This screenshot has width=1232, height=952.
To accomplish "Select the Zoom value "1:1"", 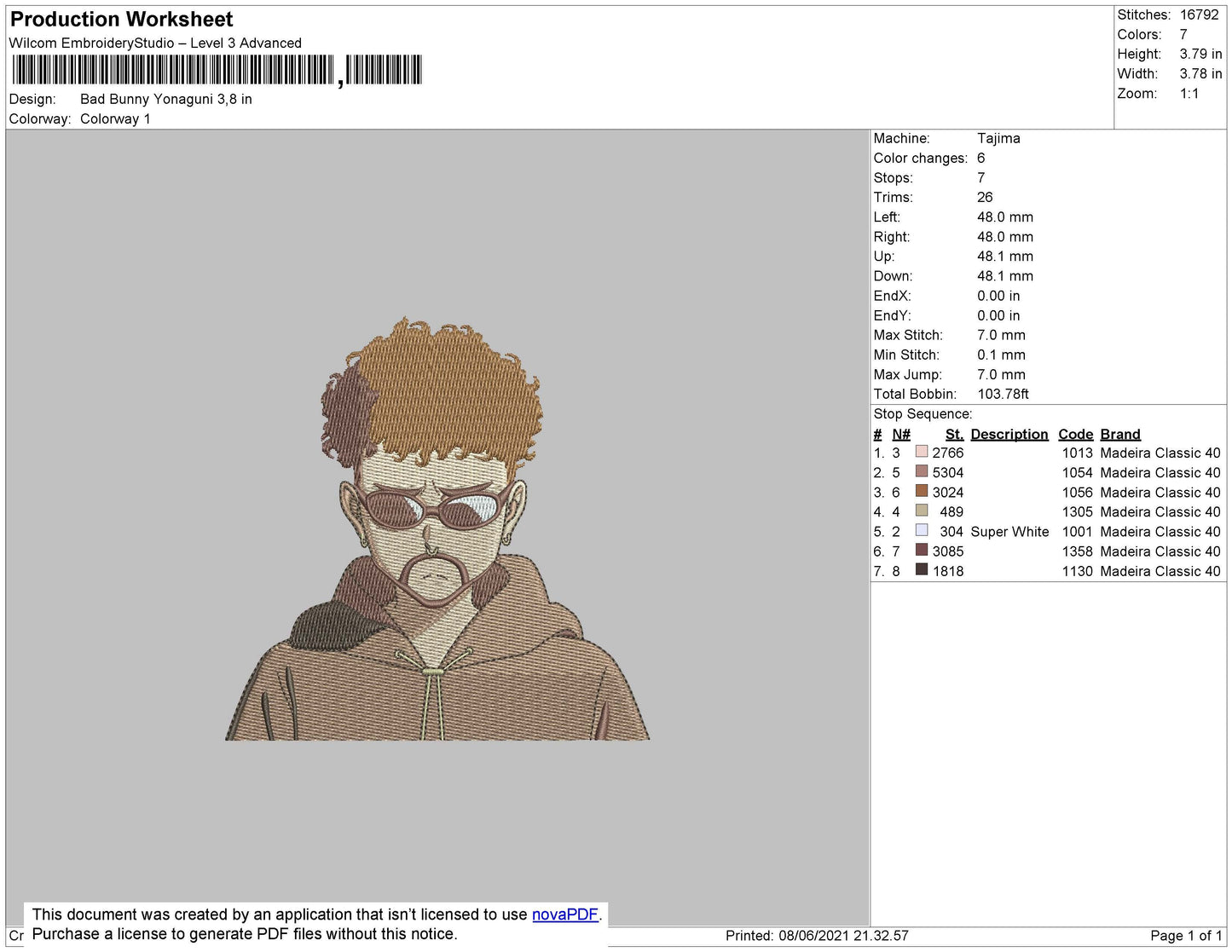I will 1189,94.
